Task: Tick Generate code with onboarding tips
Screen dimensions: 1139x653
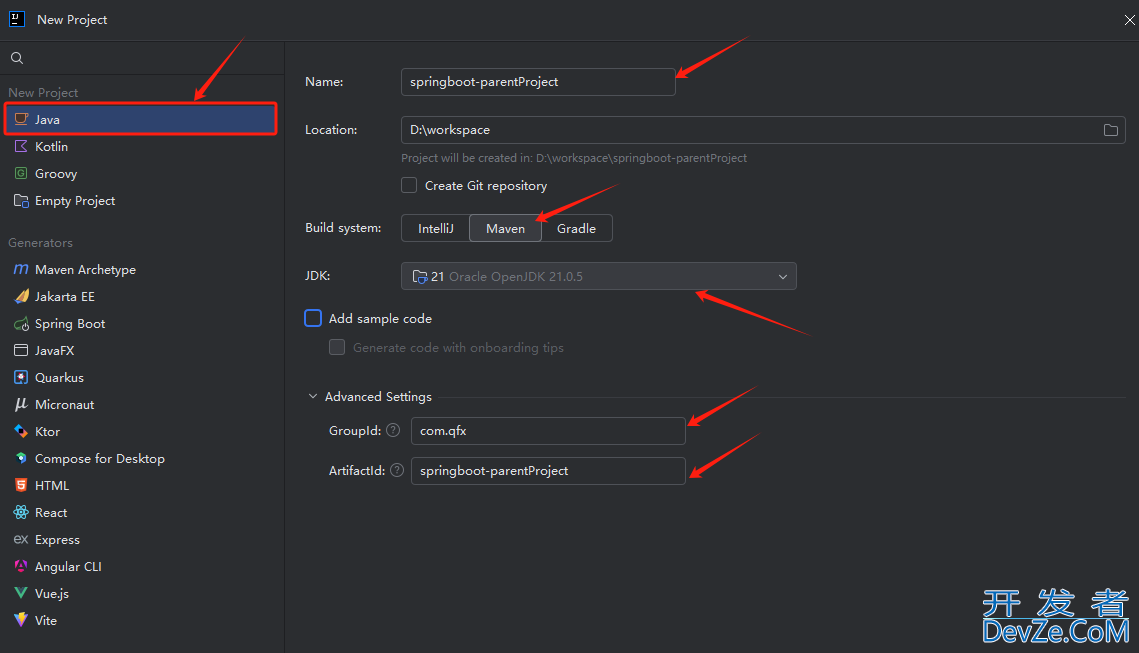Action: click(337, 347)
